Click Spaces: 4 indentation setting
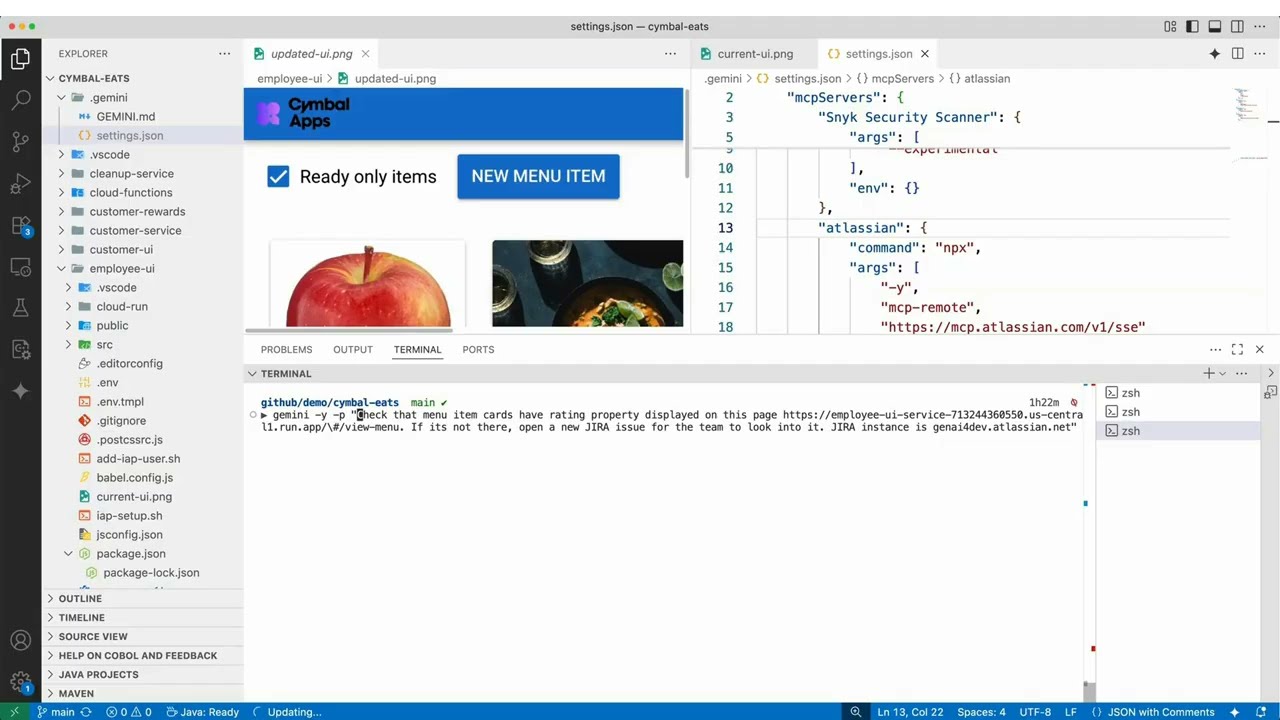 coord(981,712)
